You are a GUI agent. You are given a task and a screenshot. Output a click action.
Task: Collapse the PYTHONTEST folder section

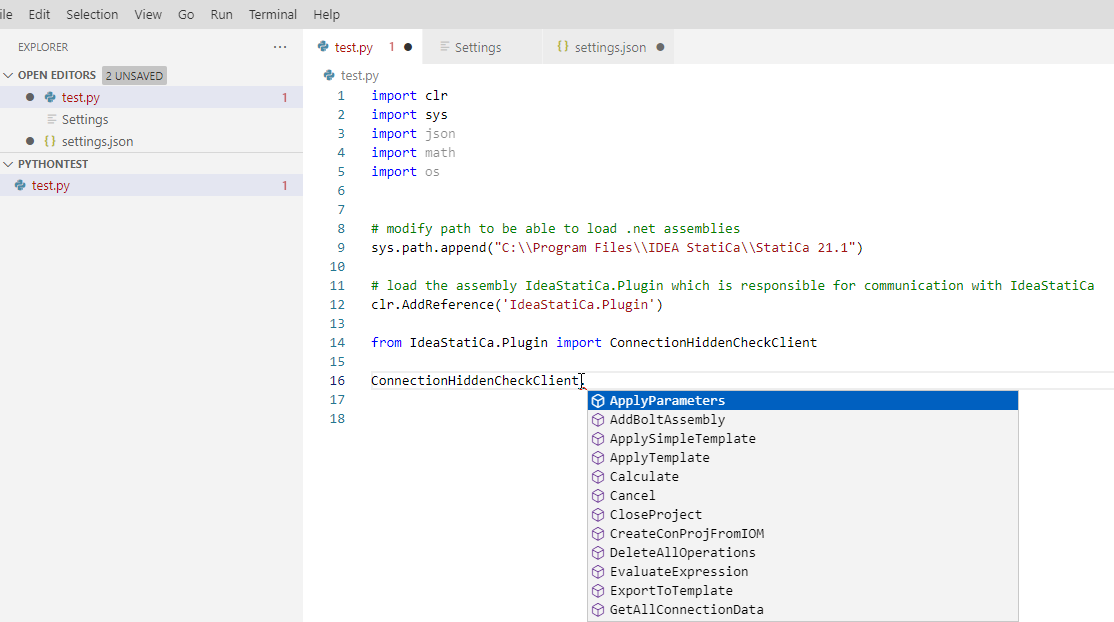pyautogui.click(x=9, y=164)
